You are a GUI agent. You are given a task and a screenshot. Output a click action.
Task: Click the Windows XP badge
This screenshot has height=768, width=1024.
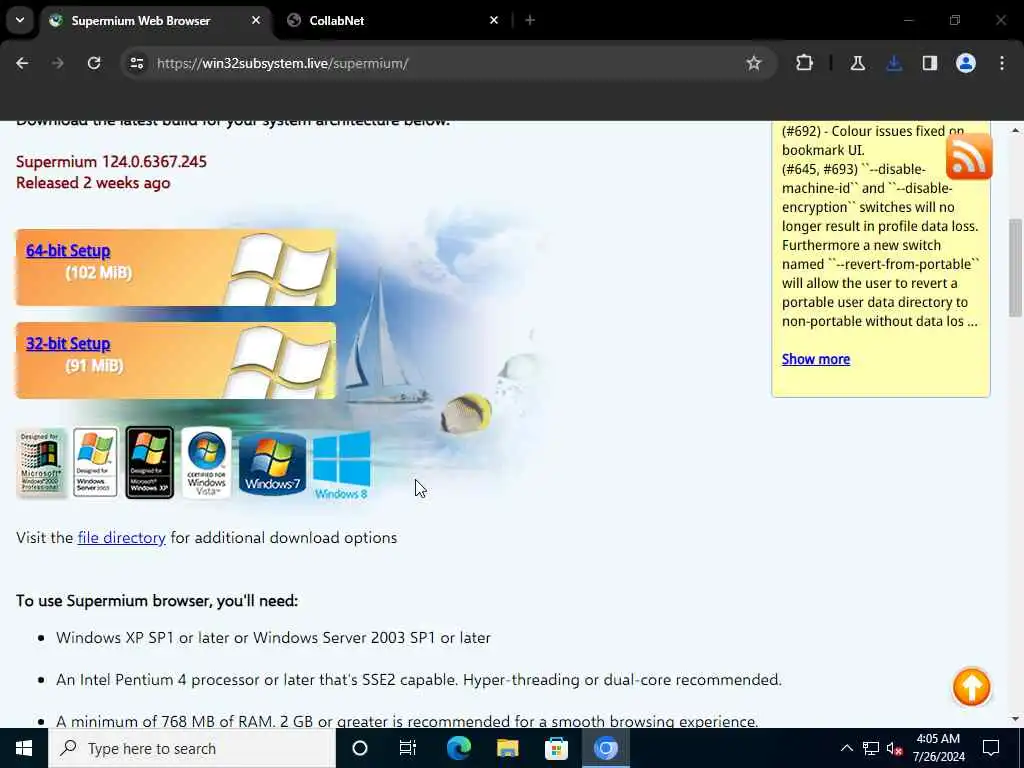(150, 462)
